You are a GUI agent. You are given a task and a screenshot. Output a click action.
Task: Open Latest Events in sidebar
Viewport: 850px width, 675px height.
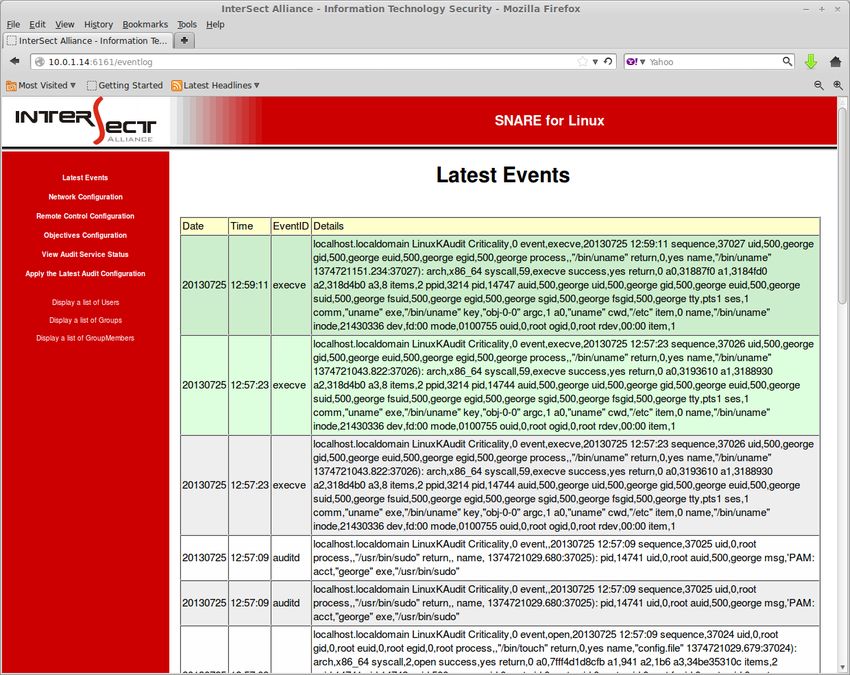(85, 177)
